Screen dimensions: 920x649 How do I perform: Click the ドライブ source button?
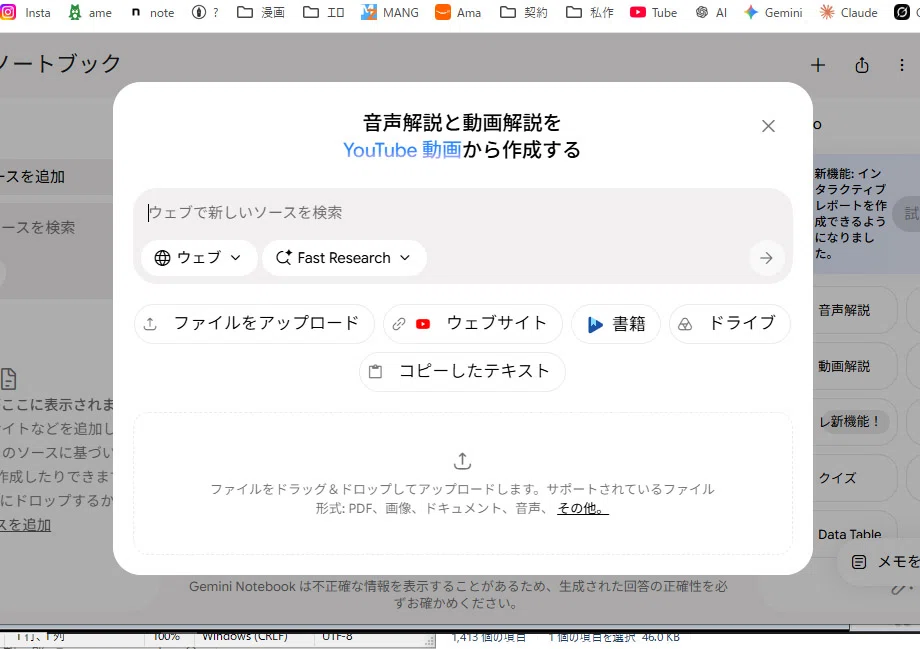(730, 323)
